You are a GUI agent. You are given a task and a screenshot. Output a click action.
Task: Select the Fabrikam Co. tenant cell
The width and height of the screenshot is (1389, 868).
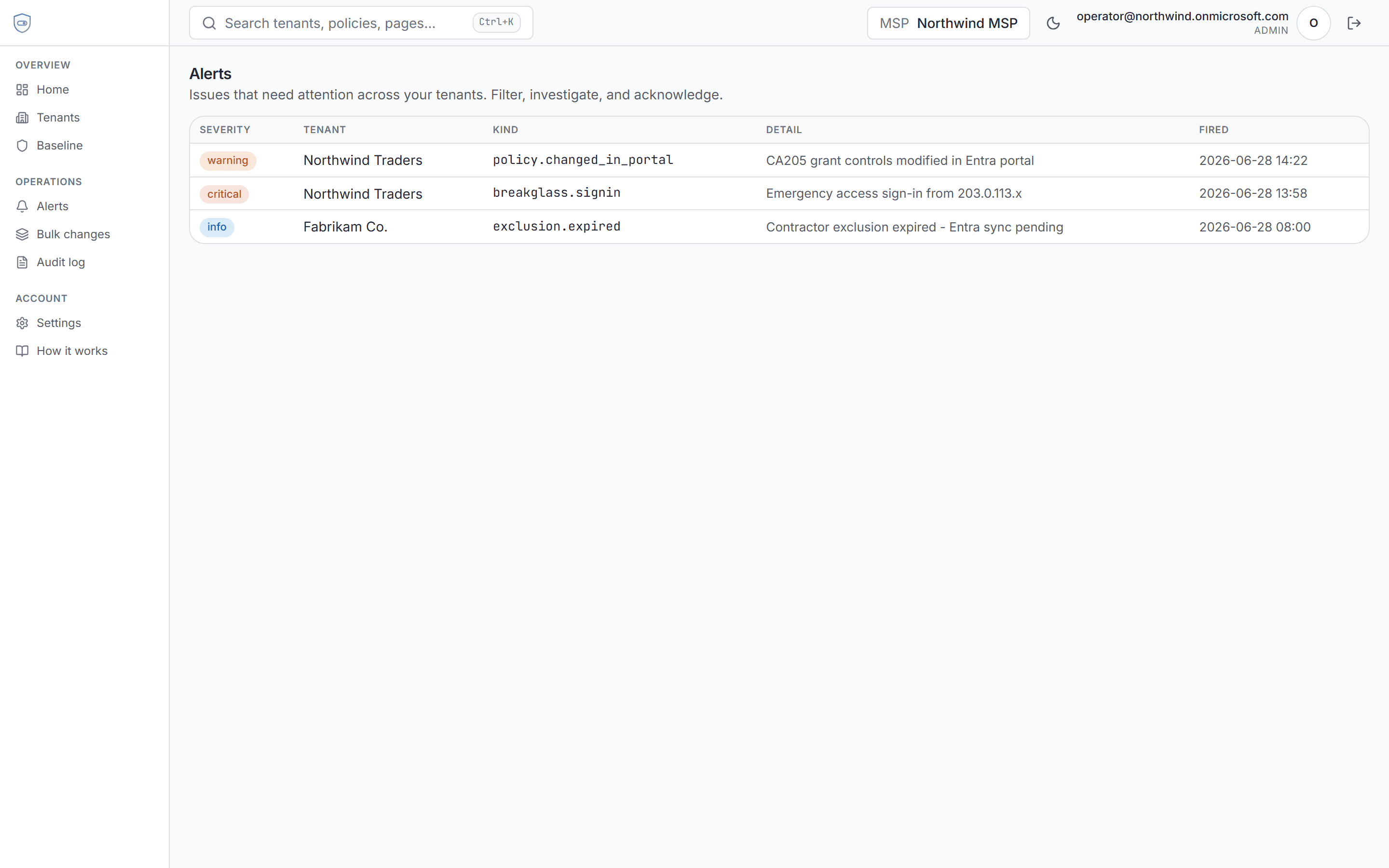click(x=345, y=227)
